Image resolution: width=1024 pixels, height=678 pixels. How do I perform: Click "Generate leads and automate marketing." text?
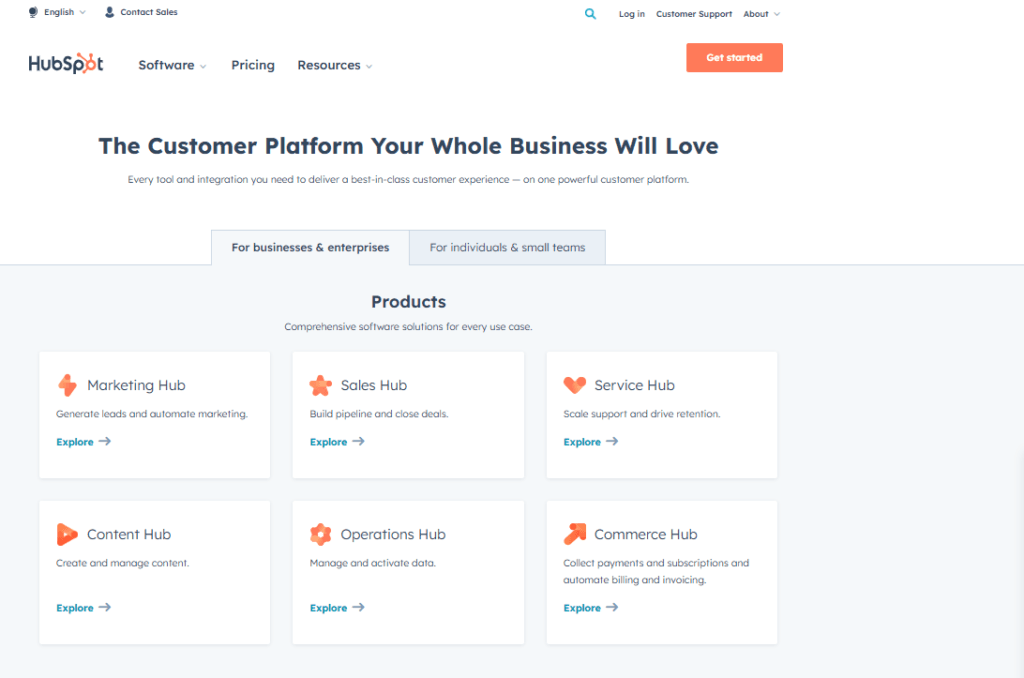[152, 414]
